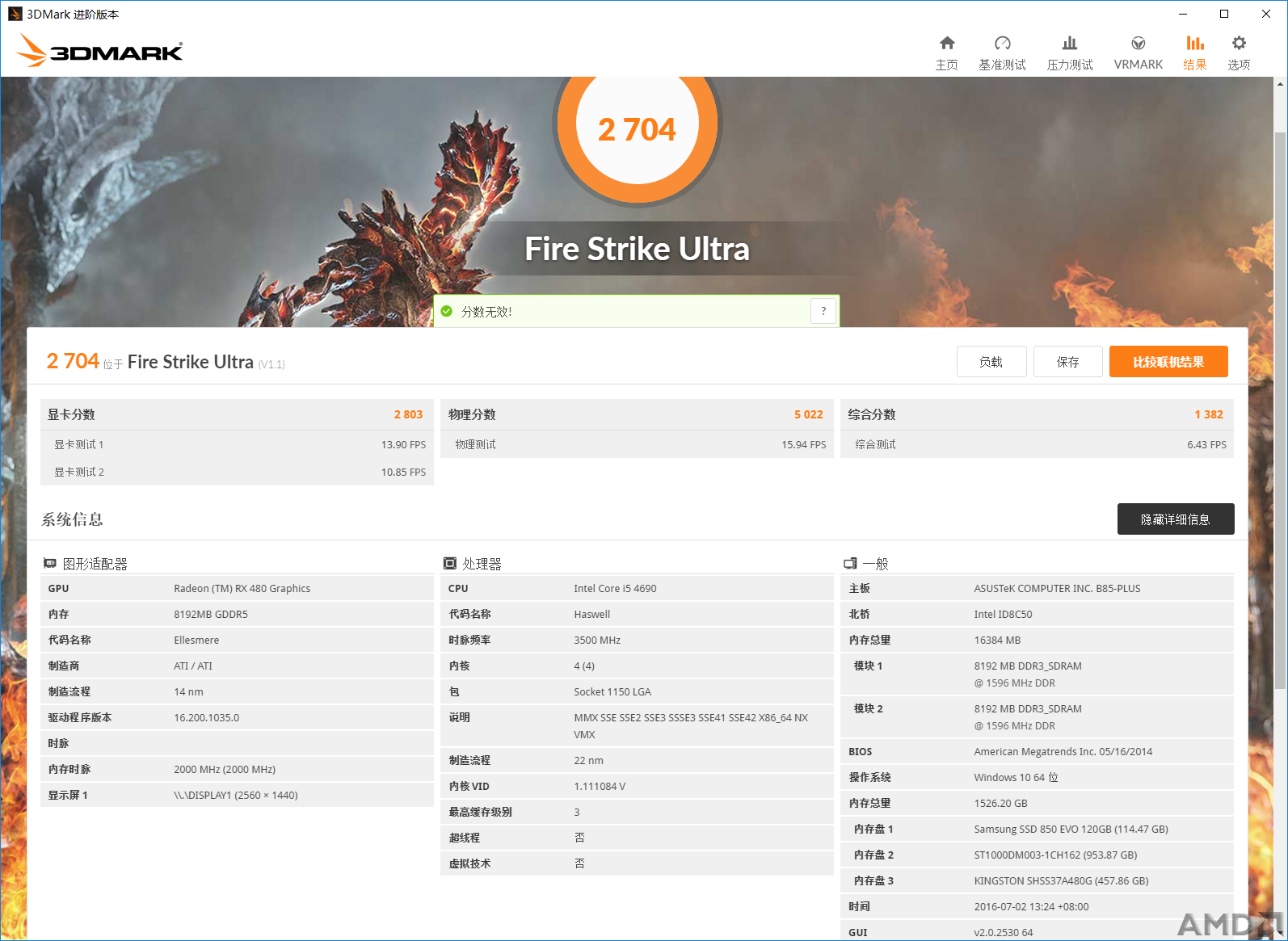
Task: Click the 保存 (Save) button
Action: point(1068,362)
